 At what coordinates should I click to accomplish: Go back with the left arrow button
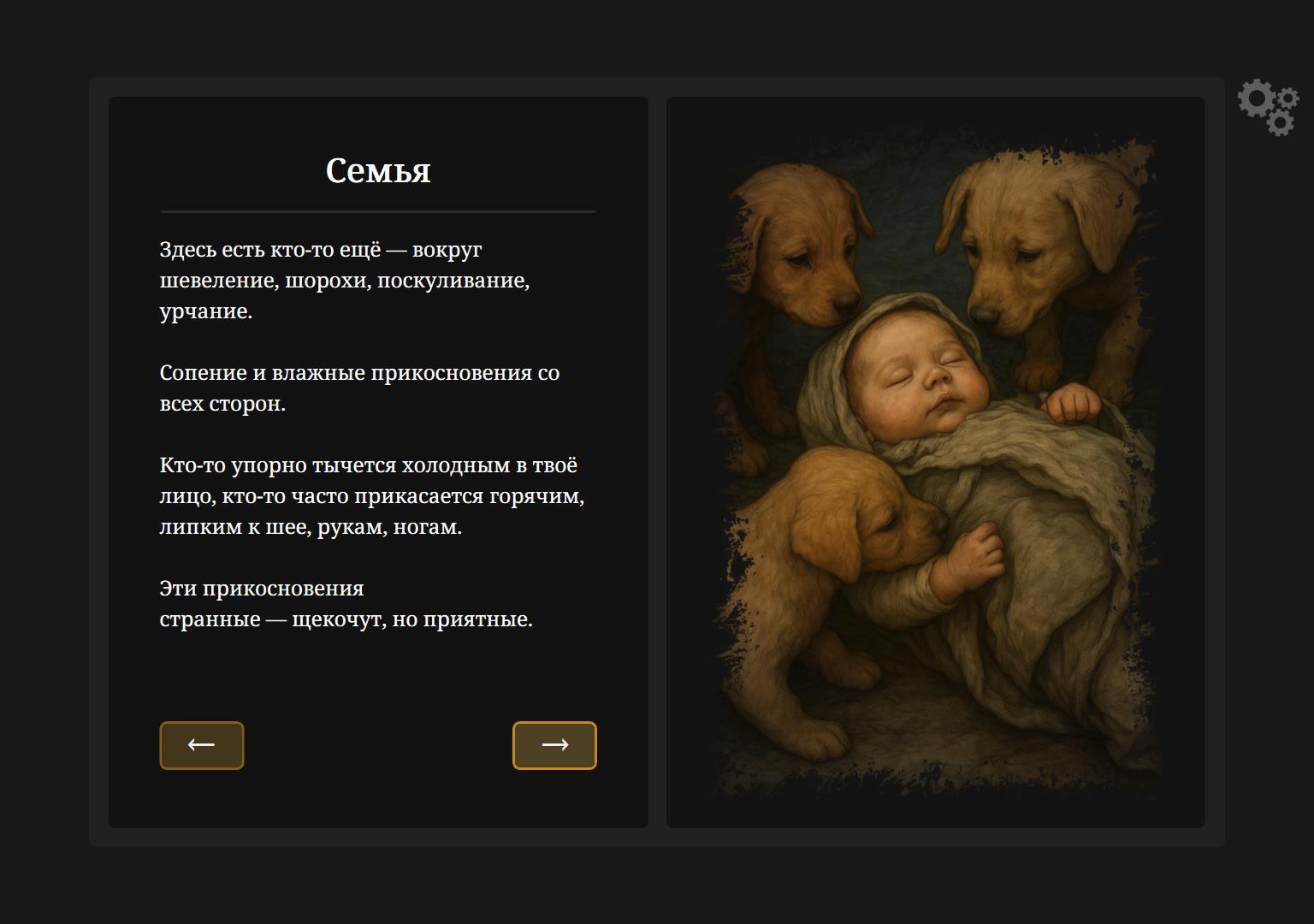coord(202,745)
